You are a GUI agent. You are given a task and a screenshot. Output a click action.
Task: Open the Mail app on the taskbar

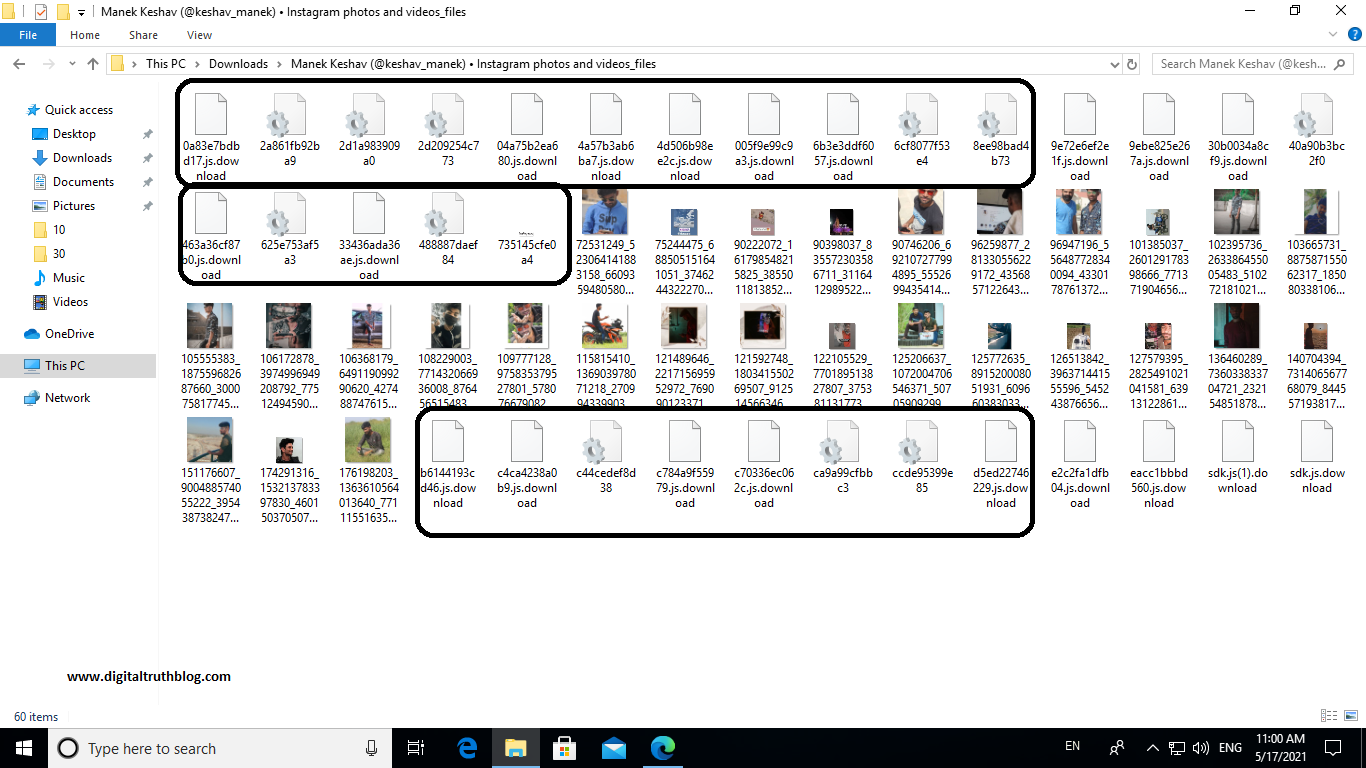click(614, 747)
